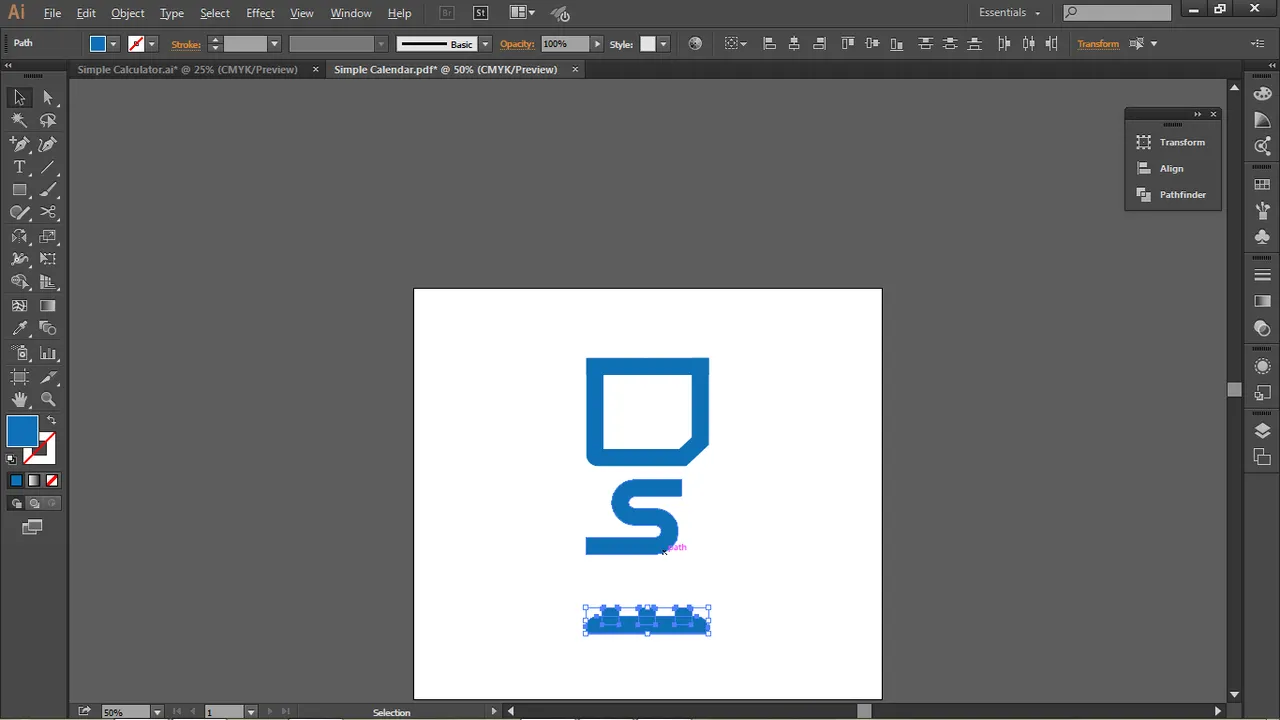
Task: Reset to default fill and stroke
Action: 12,459
